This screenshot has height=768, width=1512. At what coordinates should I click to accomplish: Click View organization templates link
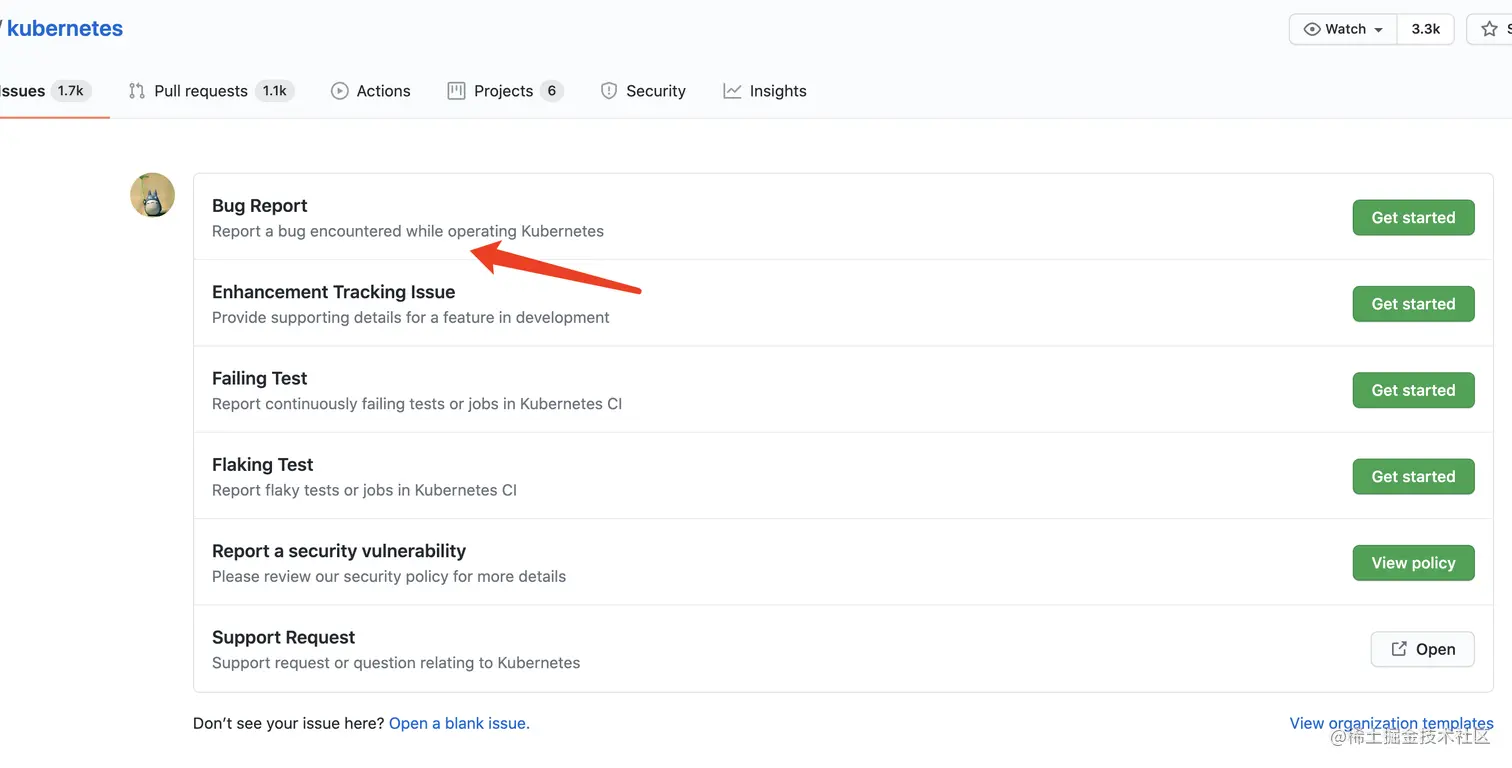pyautogui.click(x=1391, y=723)
